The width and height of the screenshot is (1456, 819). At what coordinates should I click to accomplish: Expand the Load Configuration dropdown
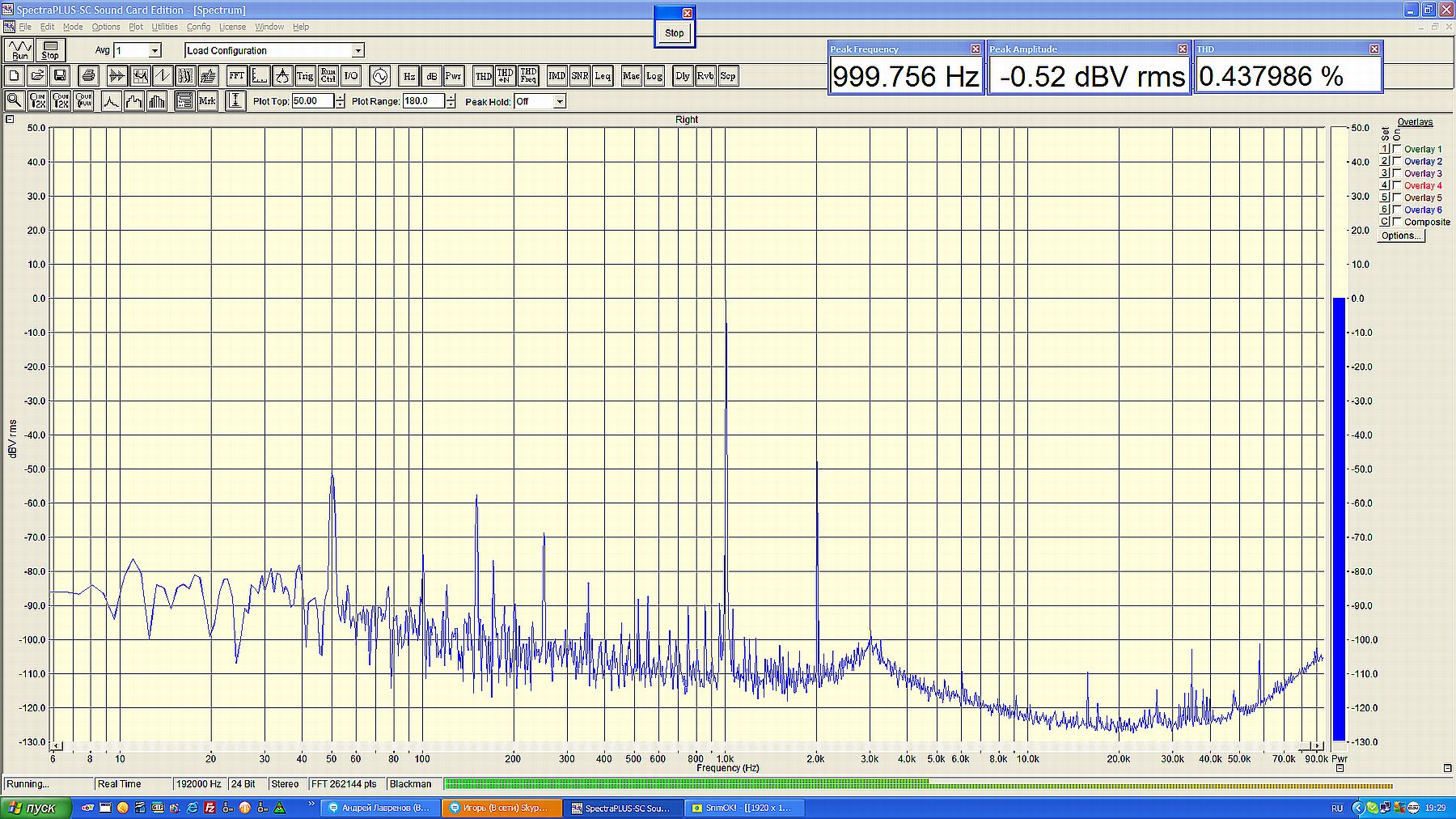[358, 51]
